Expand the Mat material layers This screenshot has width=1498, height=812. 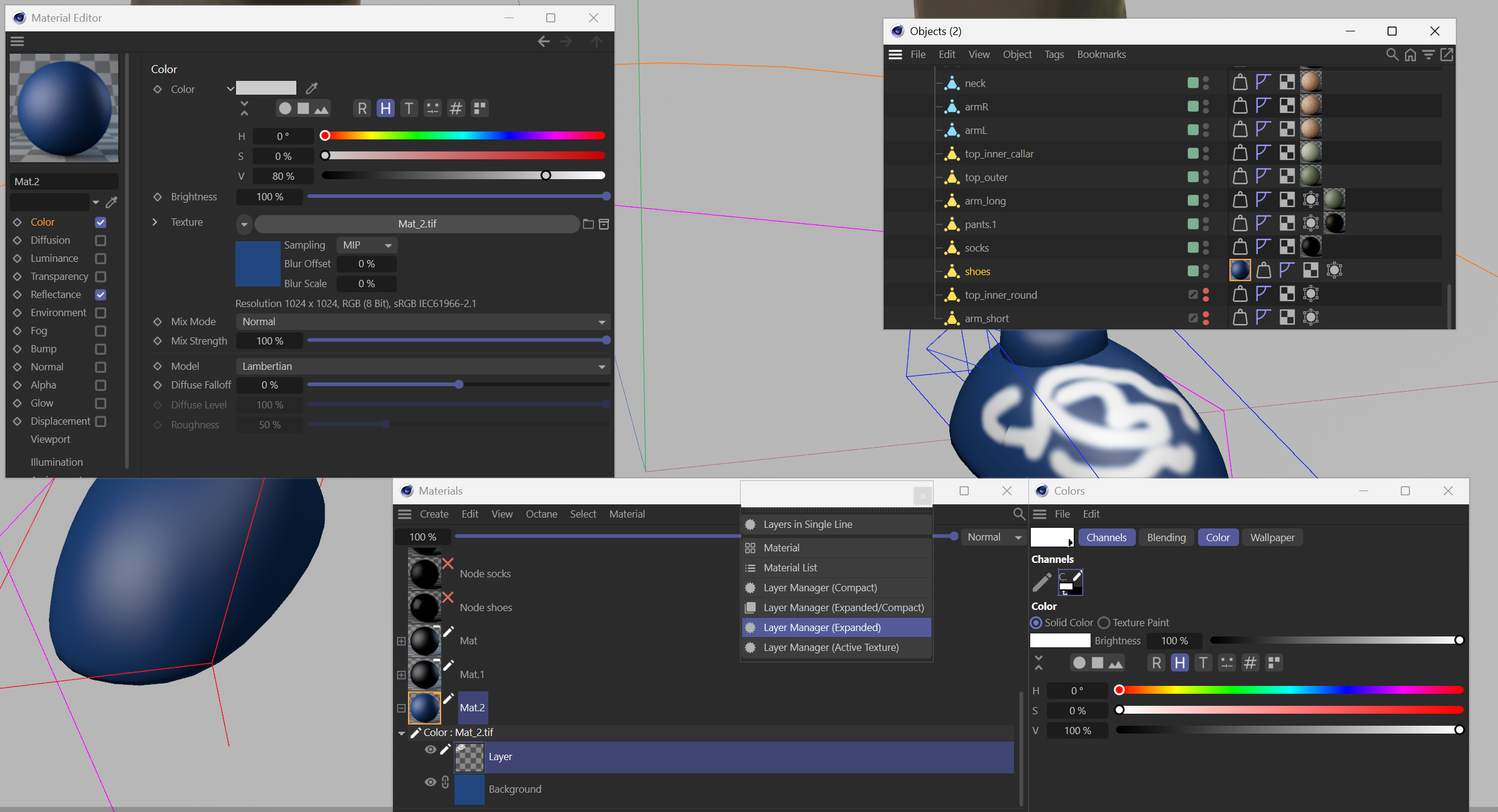(x=401, y=641)
